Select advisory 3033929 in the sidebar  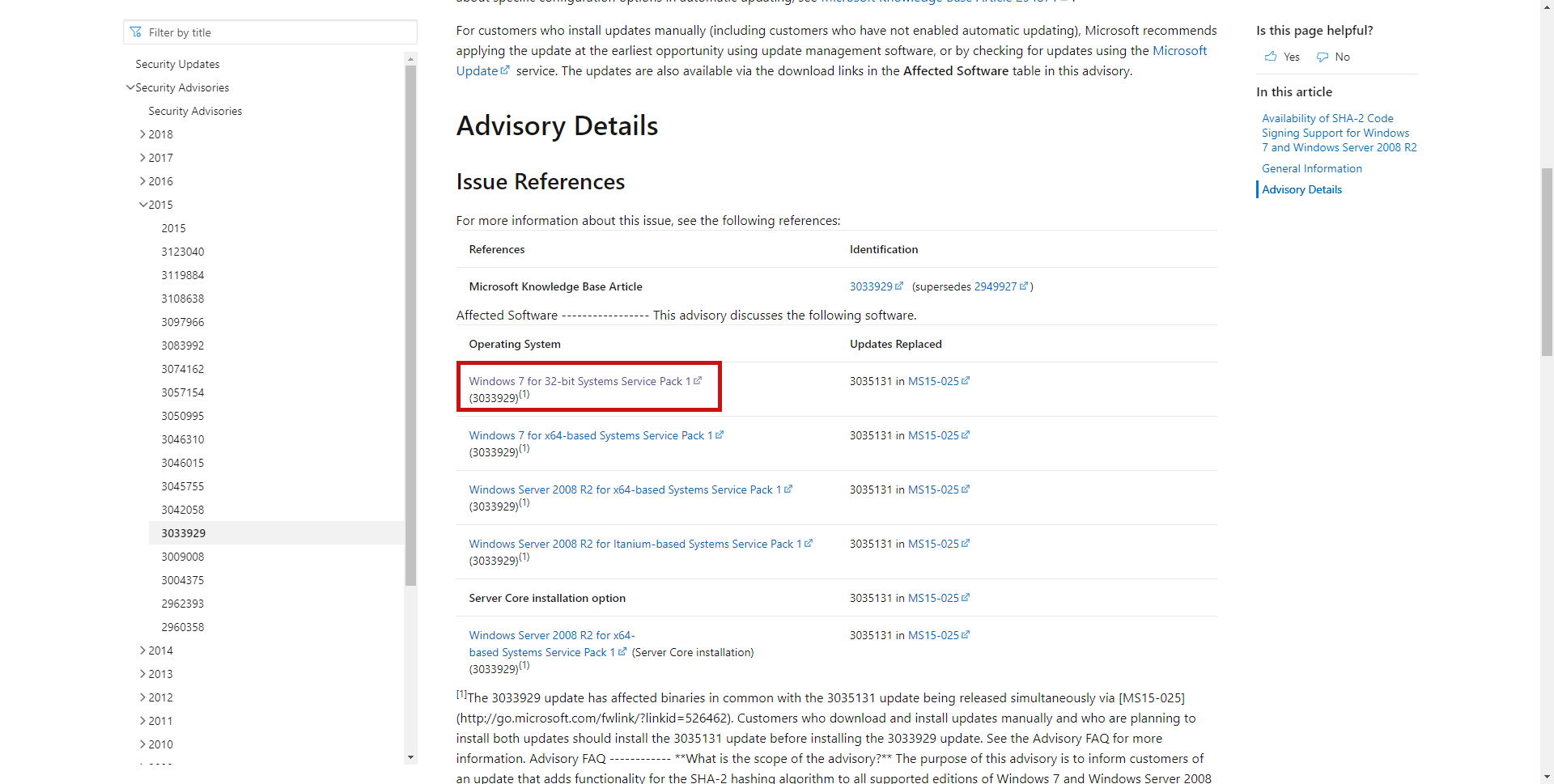[184, 533]
